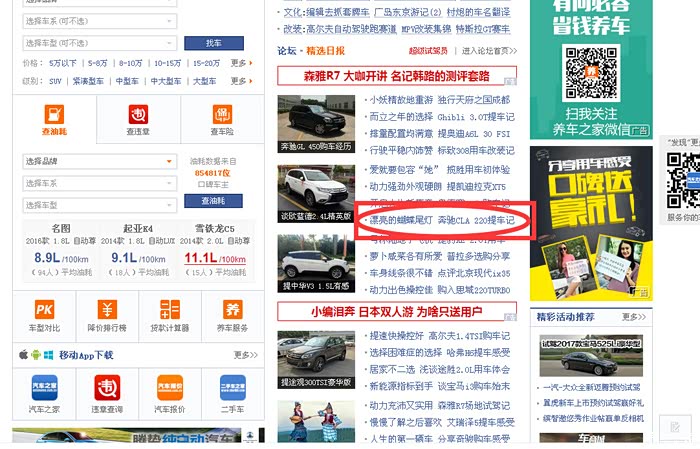
Task: Select the 紧凑型车 level filter
Action: pos(88,81)
